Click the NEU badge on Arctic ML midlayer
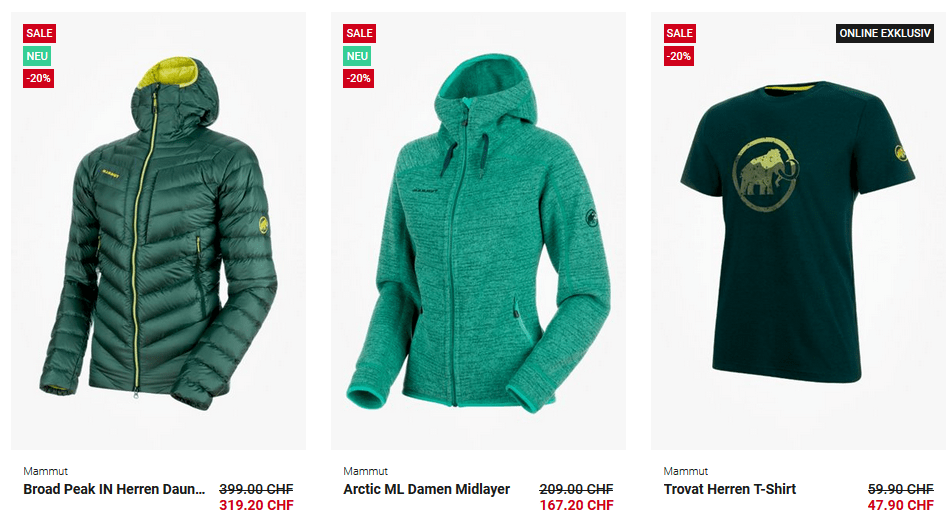This screenshot has height=524, width=952. 357,56
